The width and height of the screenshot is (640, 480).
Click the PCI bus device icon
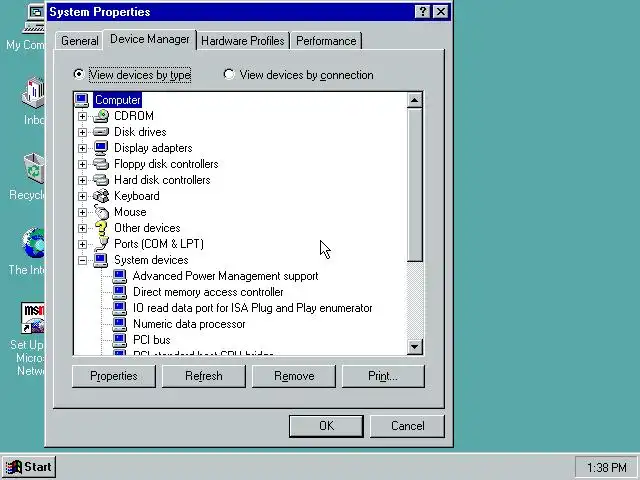120,340
